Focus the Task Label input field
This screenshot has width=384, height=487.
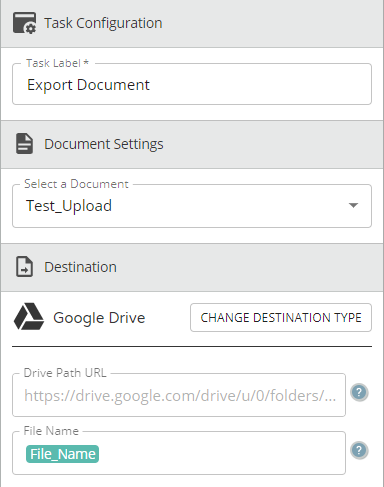click(x=192, y=85)
